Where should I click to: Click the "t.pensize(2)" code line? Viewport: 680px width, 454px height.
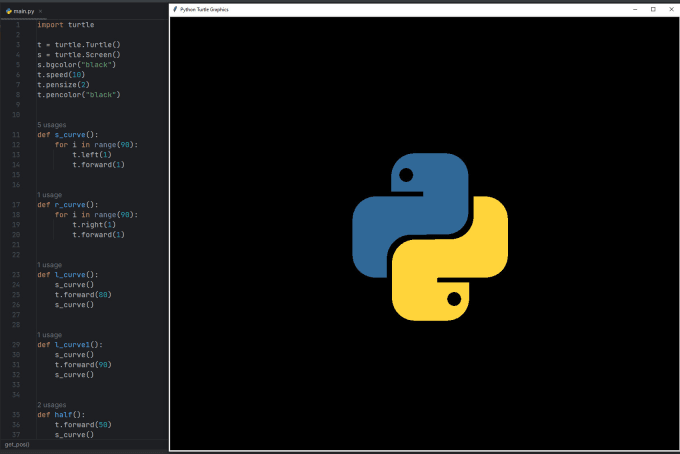click(x=63, y=85)
